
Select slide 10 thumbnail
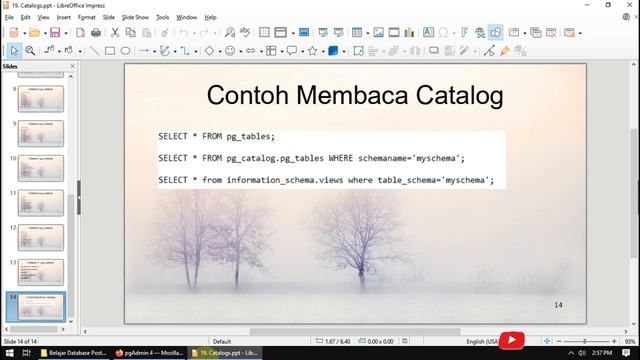(41, 168)
